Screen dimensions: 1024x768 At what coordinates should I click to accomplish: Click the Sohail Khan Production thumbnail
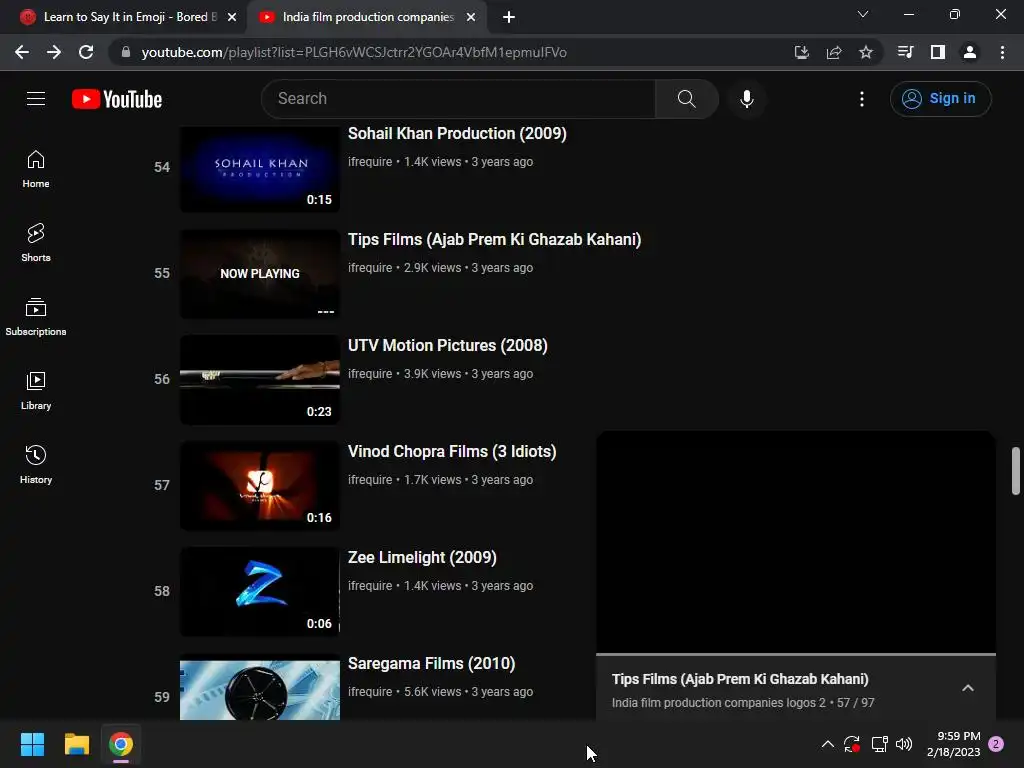coord(260,168)
